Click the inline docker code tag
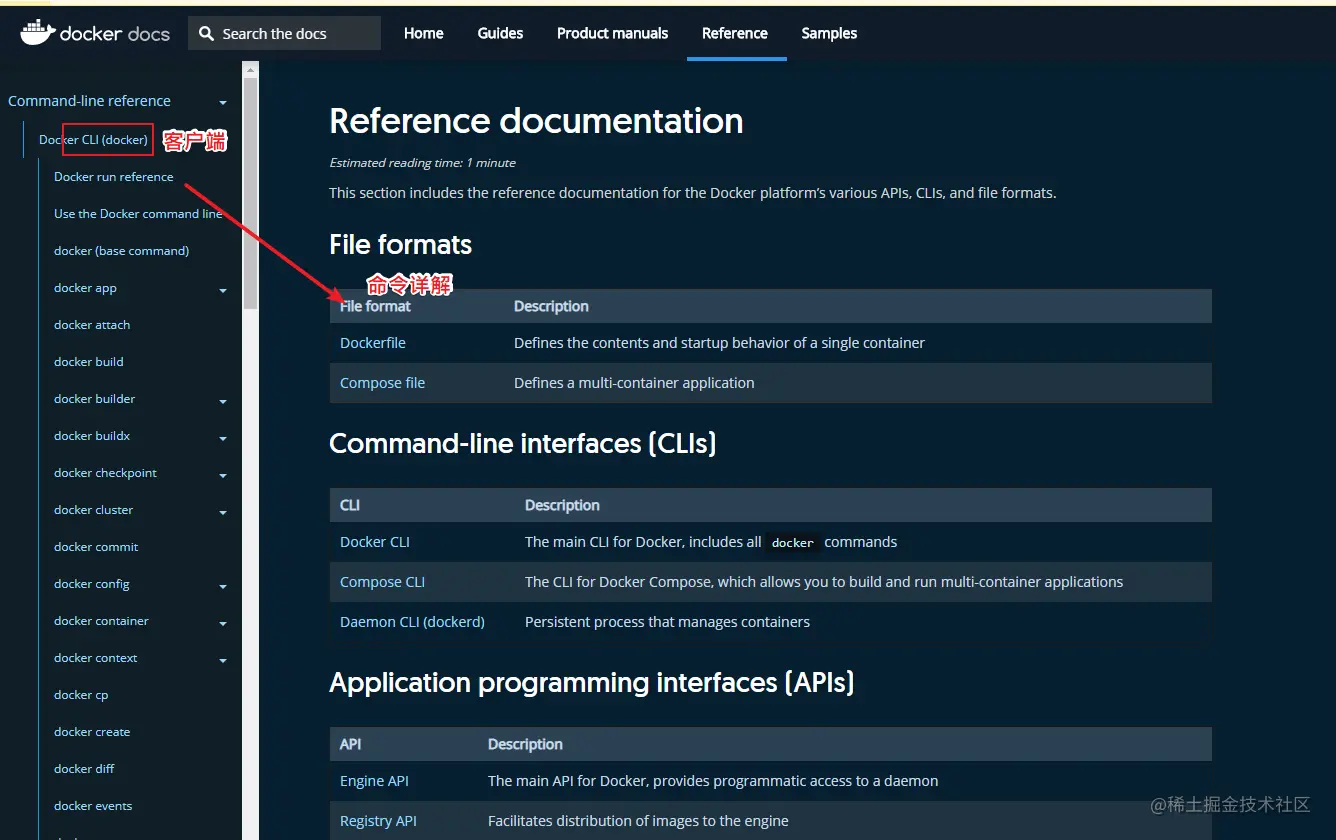 (793, 543)
